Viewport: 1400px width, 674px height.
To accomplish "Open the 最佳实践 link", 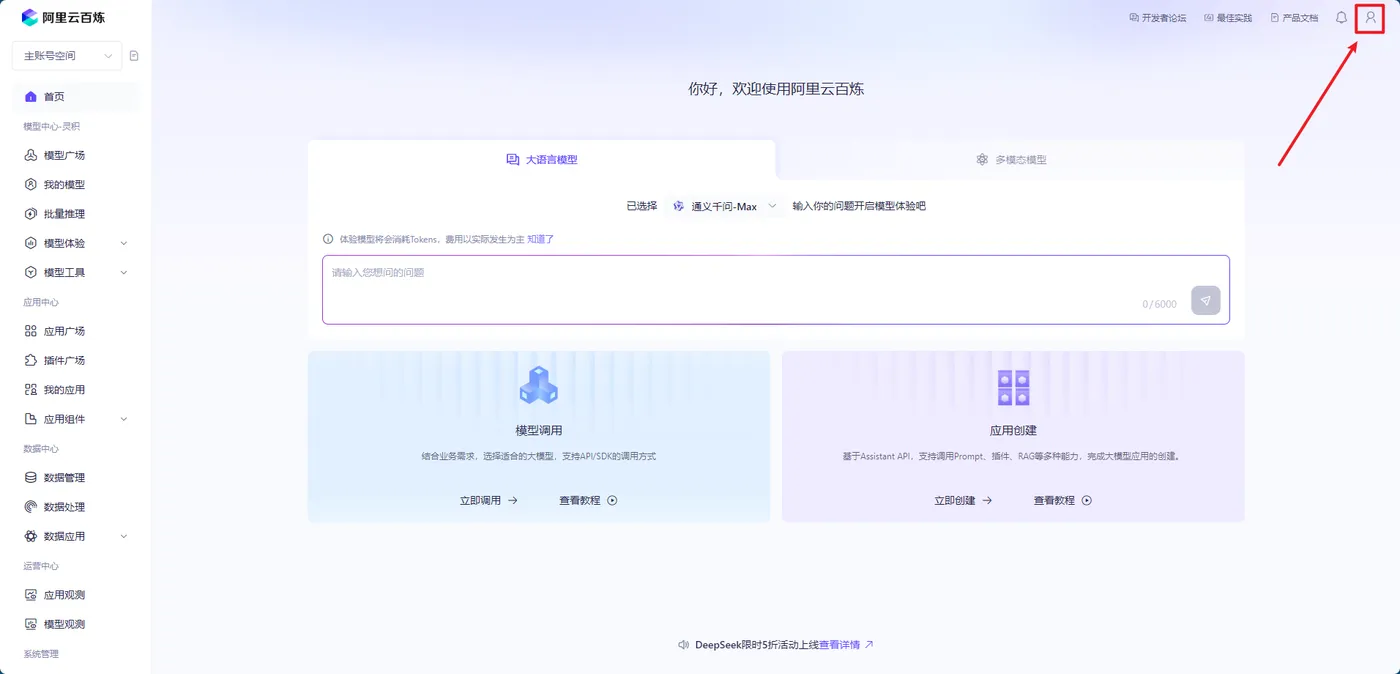I will pyautogui.click(x=1228, y=18).
